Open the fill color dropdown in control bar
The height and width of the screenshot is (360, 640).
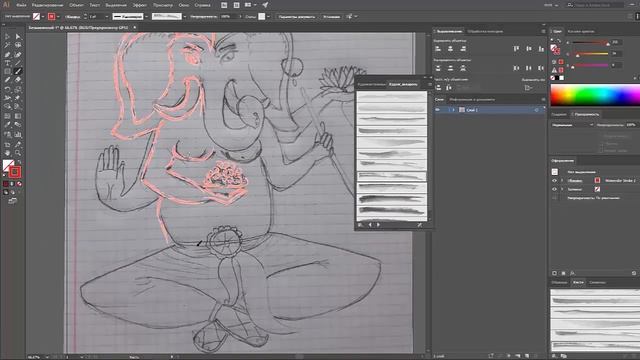tap(43, 17)
